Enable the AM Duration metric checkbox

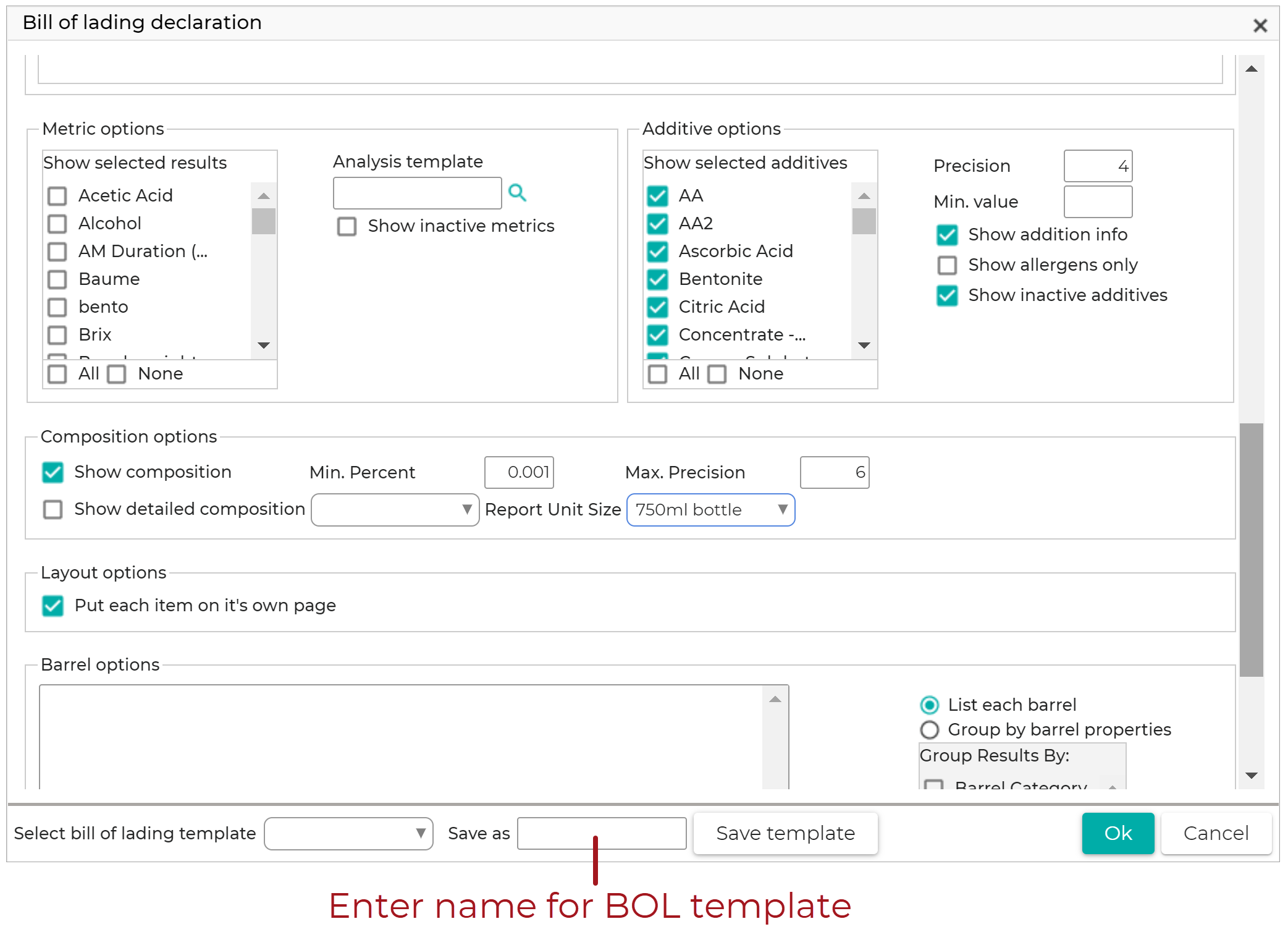point(57,252)
